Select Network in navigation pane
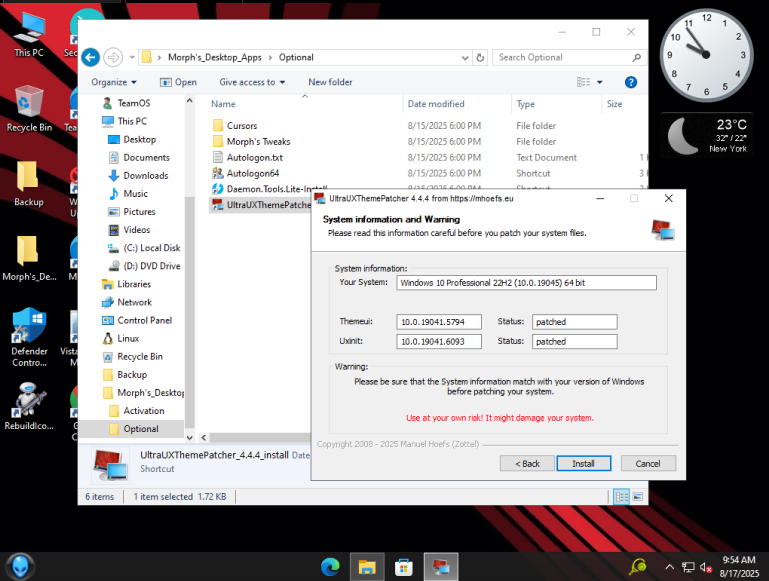This screenshot has width=769, height=581. point(127,303)
